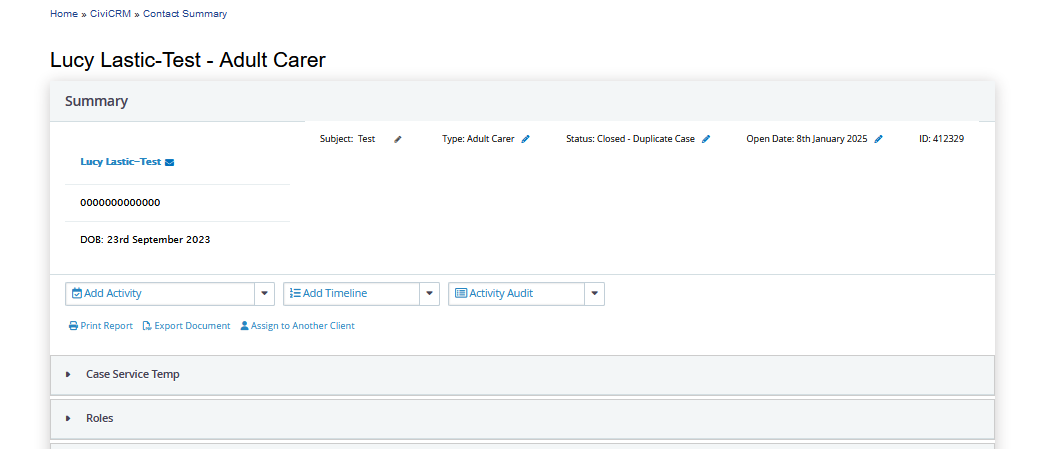The width and height of the screenshot is (1039, 449).
Task: Click the Open Date: 8th January 2025 text
Action: click(x=806, y=139)
